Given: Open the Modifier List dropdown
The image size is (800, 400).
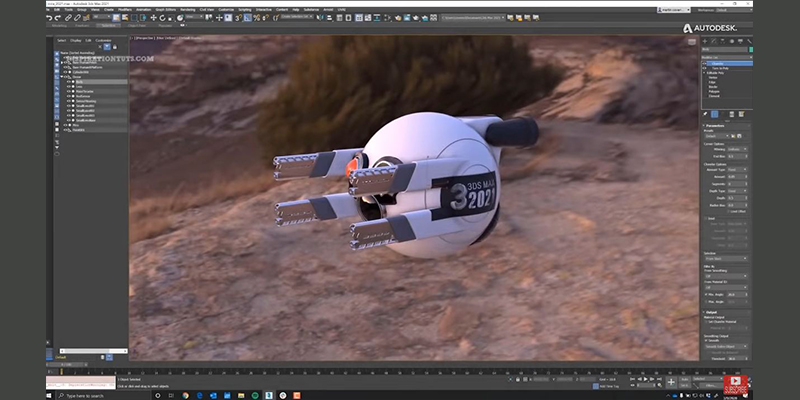Looking at the screenshot, I should coord(727,57).
